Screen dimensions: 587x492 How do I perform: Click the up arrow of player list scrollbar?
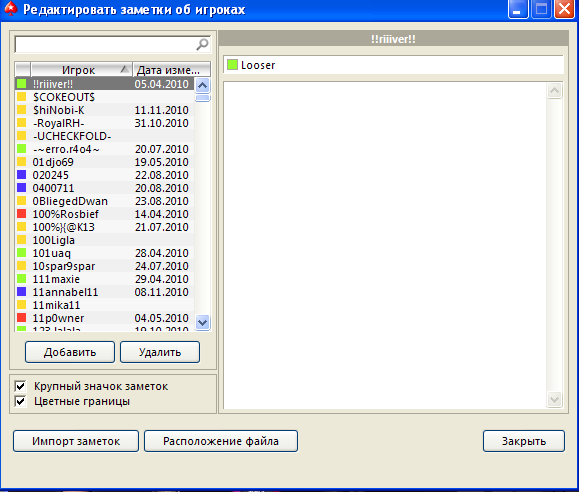pos(203,86)
